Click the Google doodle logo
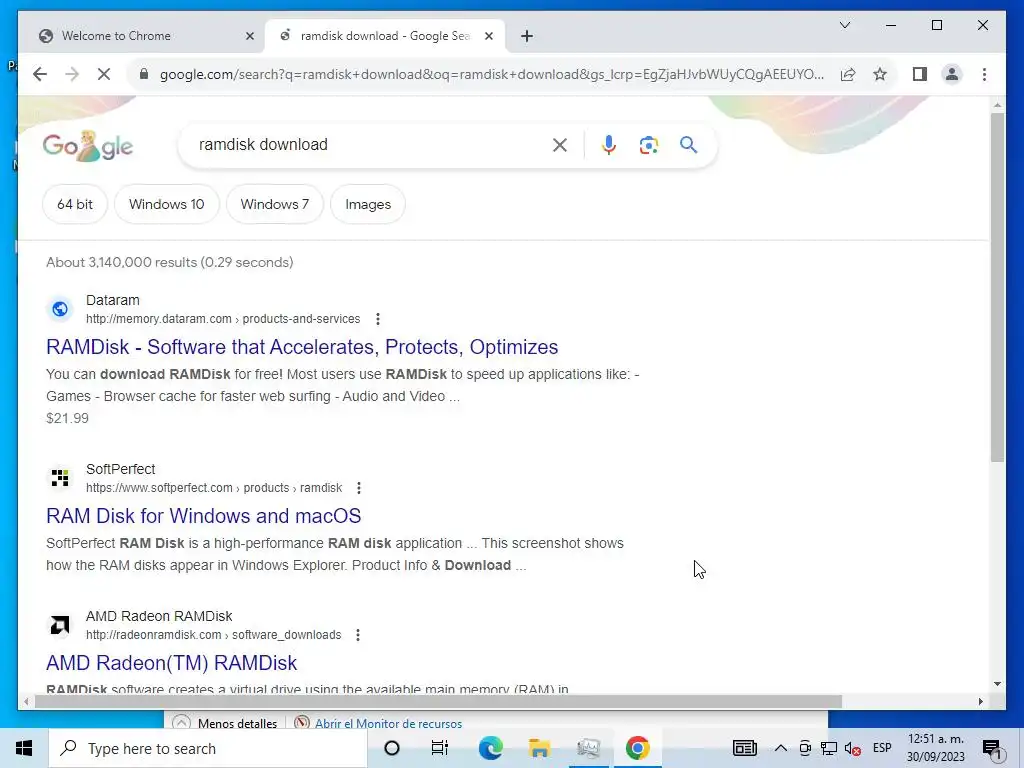Screen dimensions: 1024x768 (x=88, y=146)
